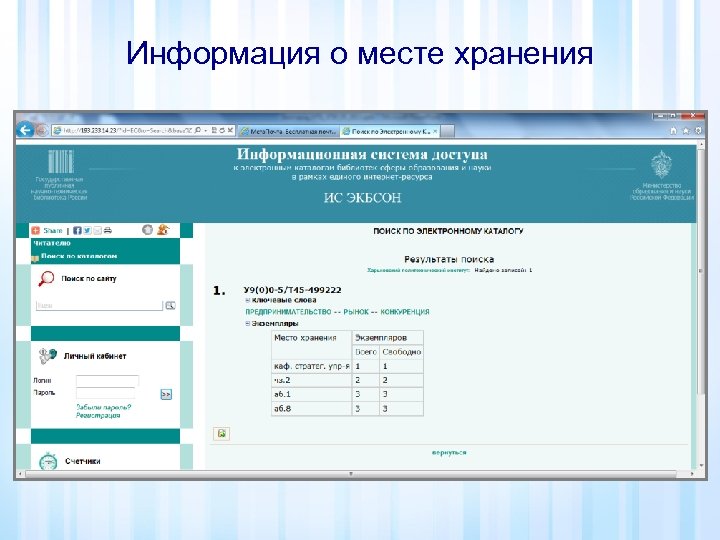The width and height of the screenshot is (720, 540).
Task: Click the orange Share plus icon
Action: pyautogui.click(x=35, y=231)
